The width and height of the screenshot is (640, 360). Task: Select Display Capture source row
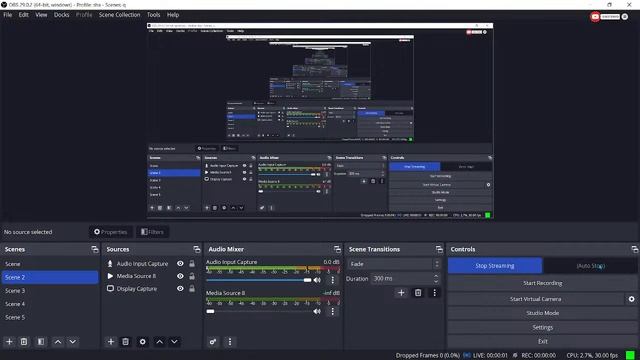click(x=151, y=289)
